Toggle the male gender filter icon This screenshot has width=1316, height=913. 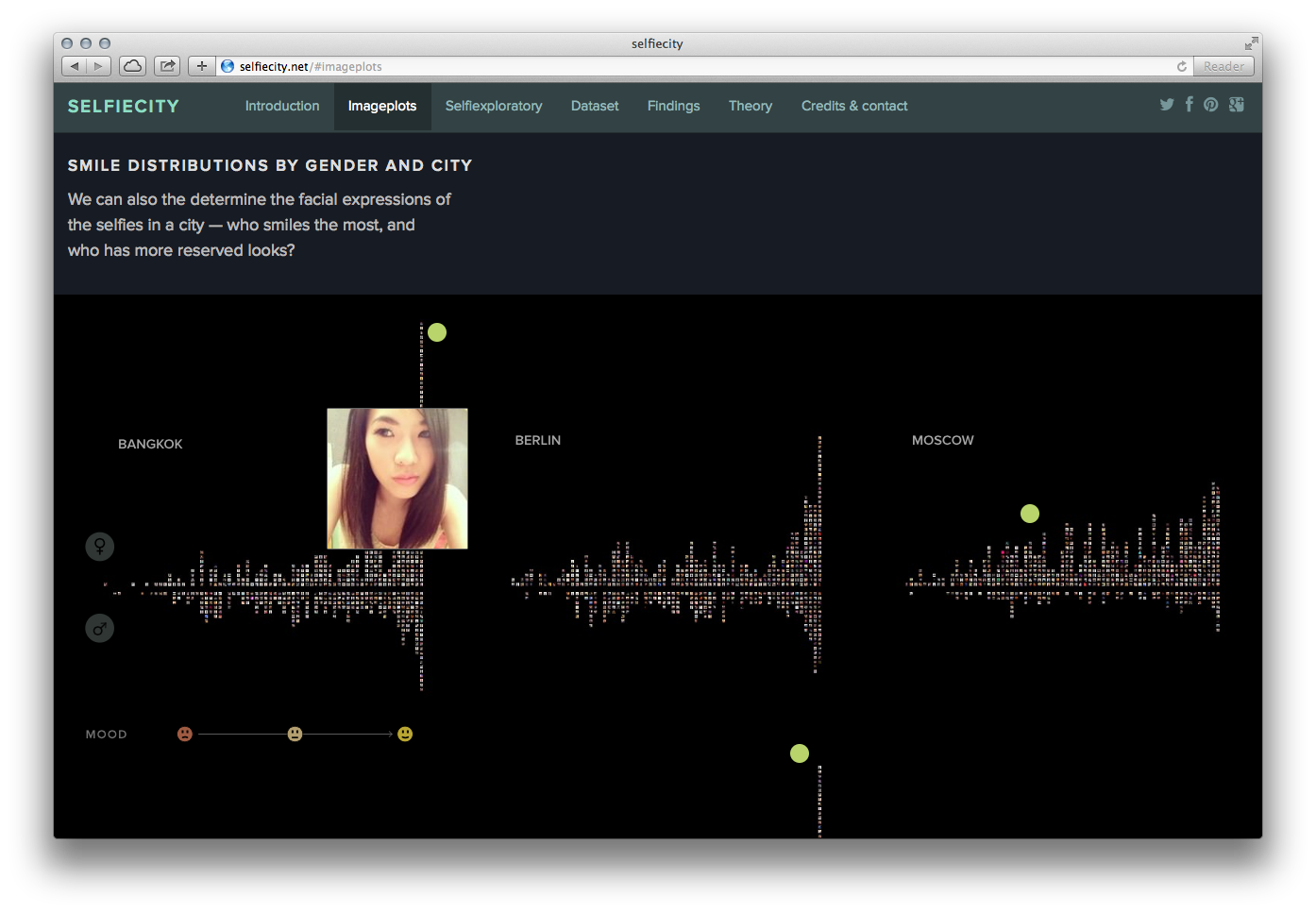point(100,628)
